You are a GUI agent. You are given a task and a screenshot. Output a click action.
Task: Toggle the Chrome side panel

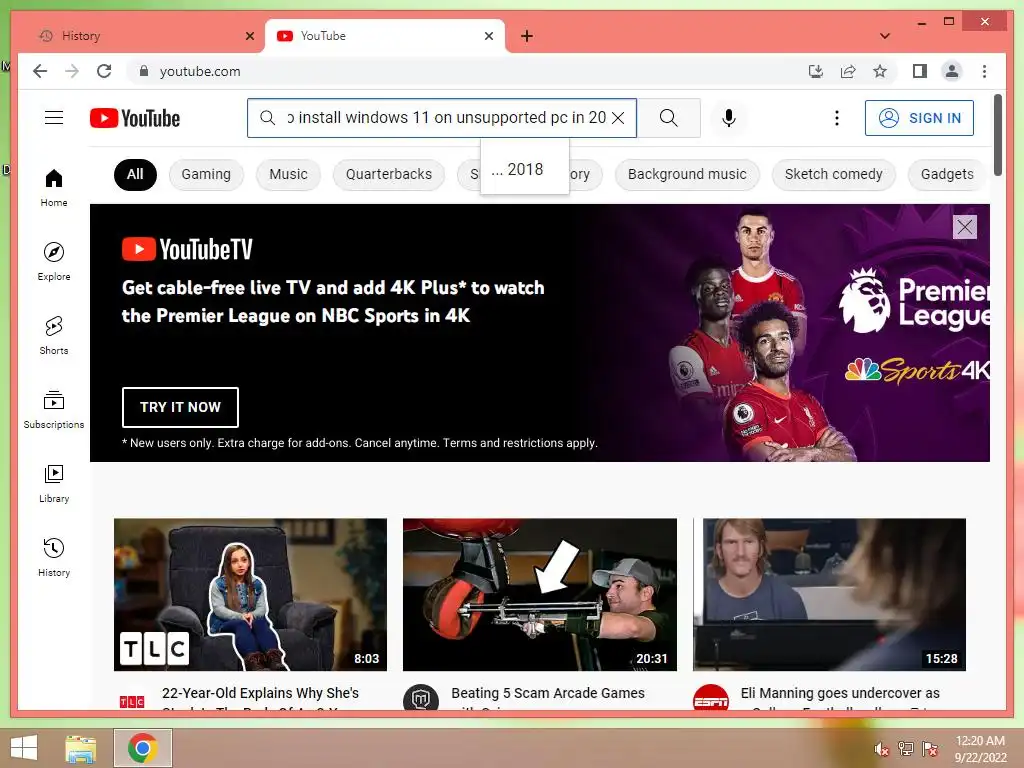[x=920, y=71]
